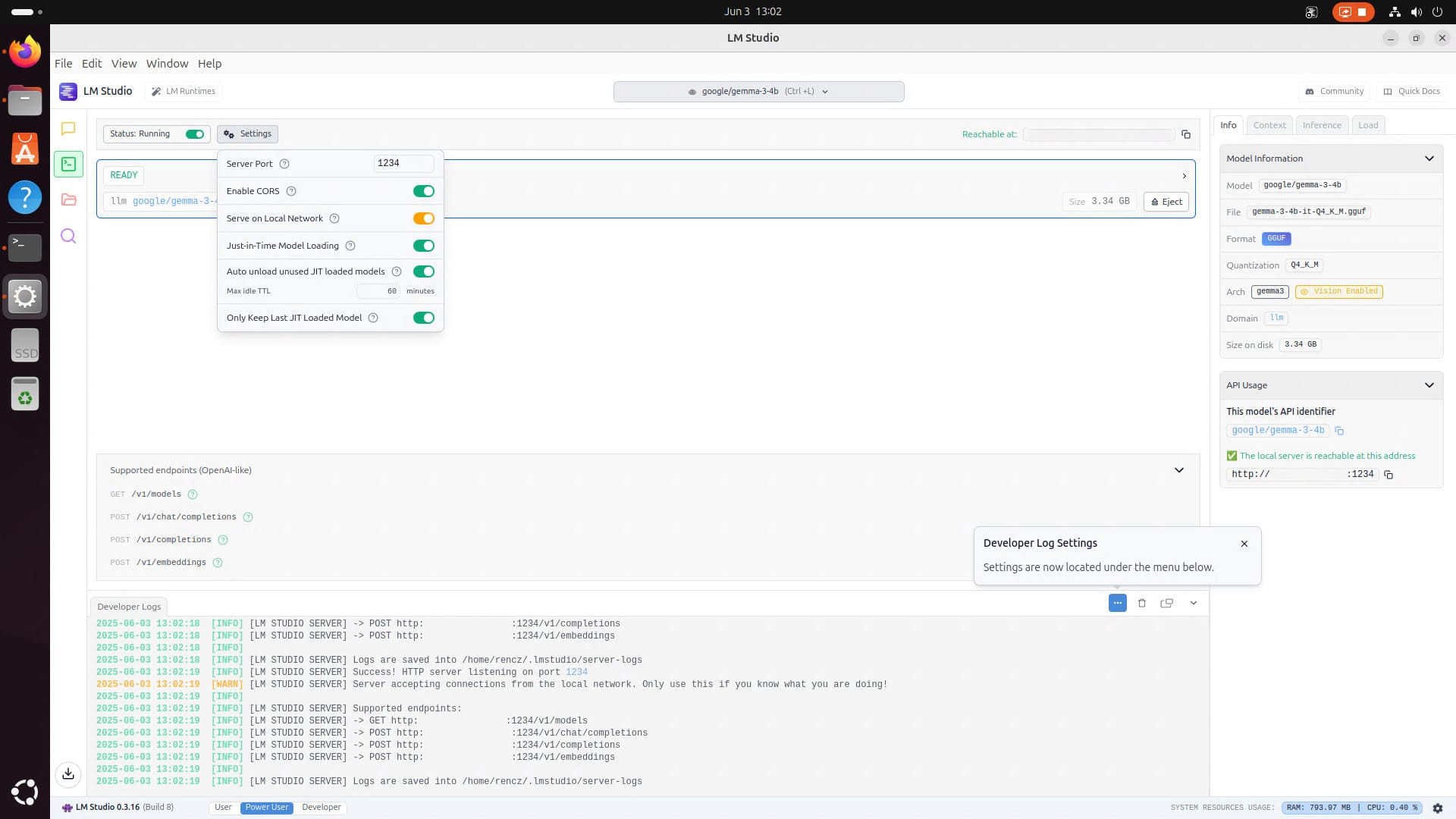Viewport: 1456px width, 819px height.
Task: Dismiss the Developer Log Settings tooltip
Action: (x=1244, y=544)
